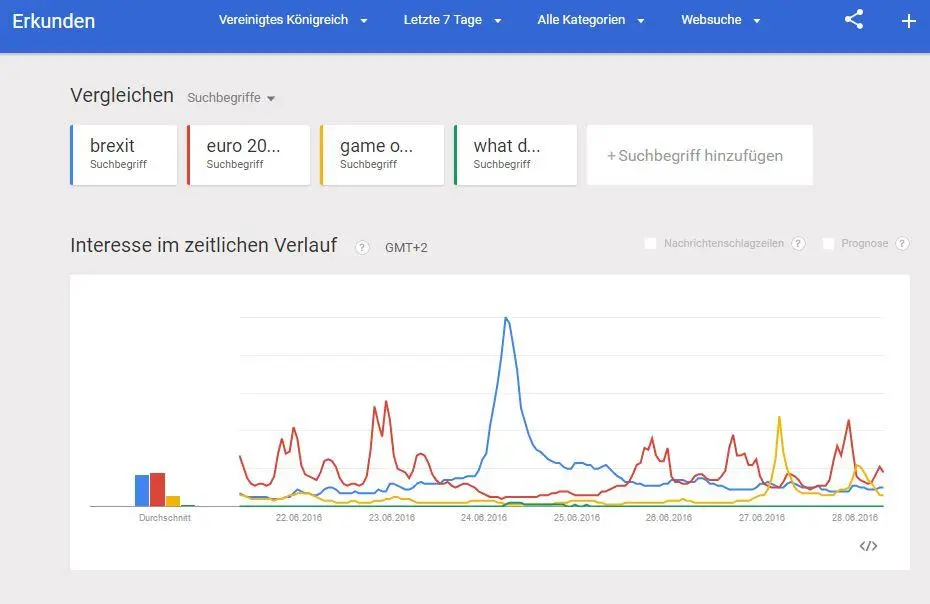Expand the Suchbegriffe comparison type dropdown

click(231, 98)
